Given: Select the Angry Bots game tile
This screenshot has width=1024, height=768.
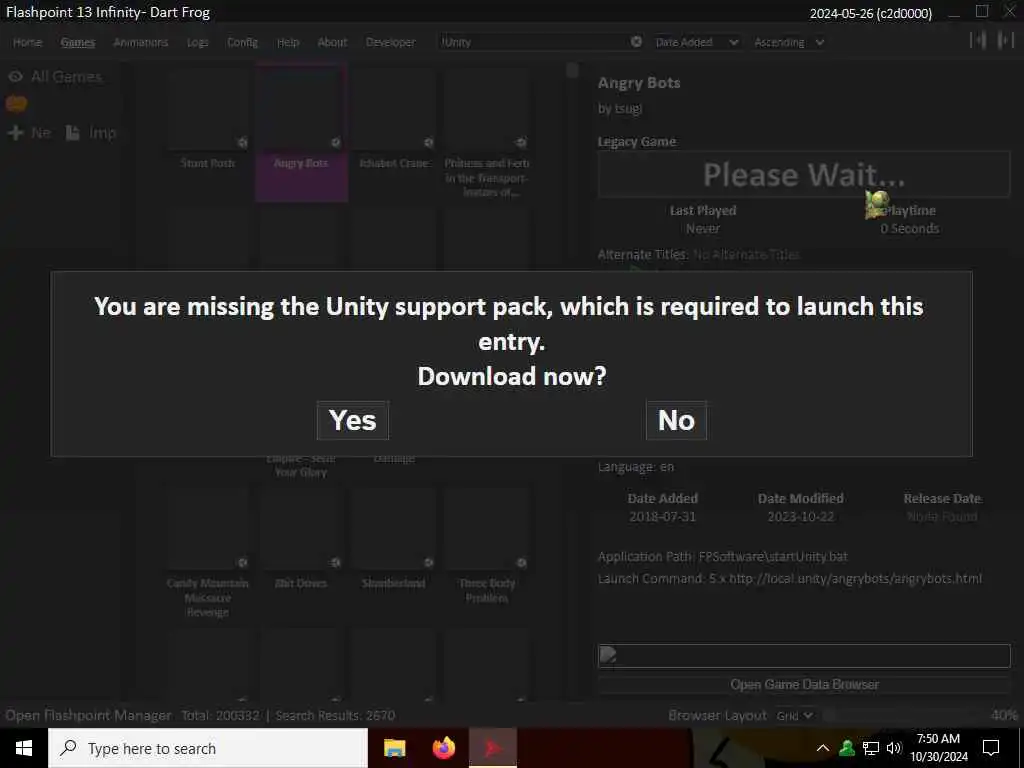Looking at the screenshot, I should tap(301, 133).
